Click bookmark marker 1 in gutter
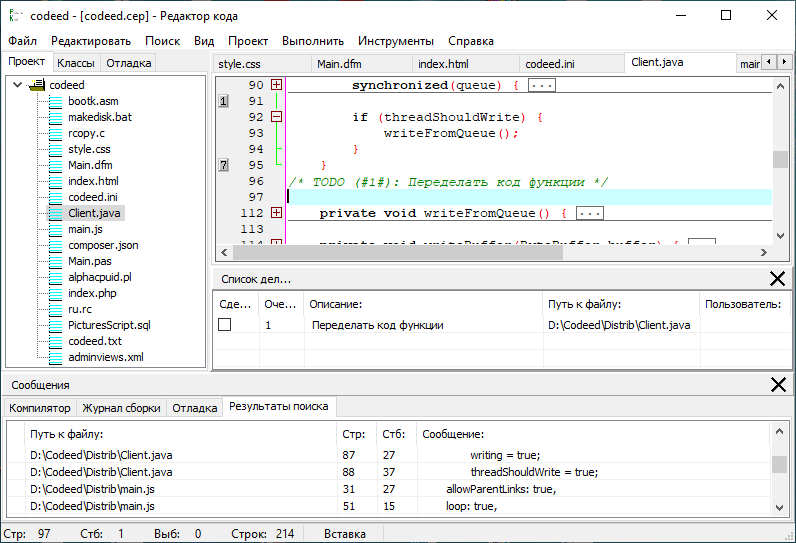The height and width of the screenshot is (543, 796). 223,101
